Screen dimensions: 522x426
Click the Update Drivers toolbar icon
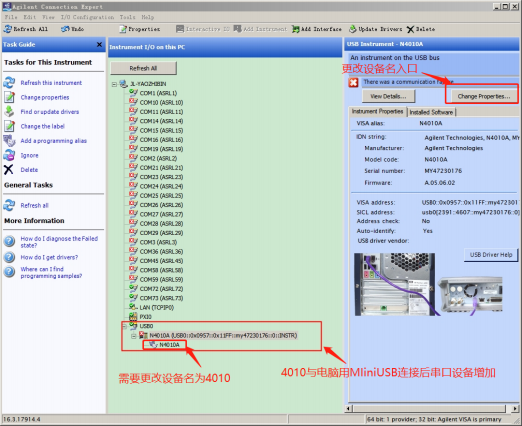point(352,29)
